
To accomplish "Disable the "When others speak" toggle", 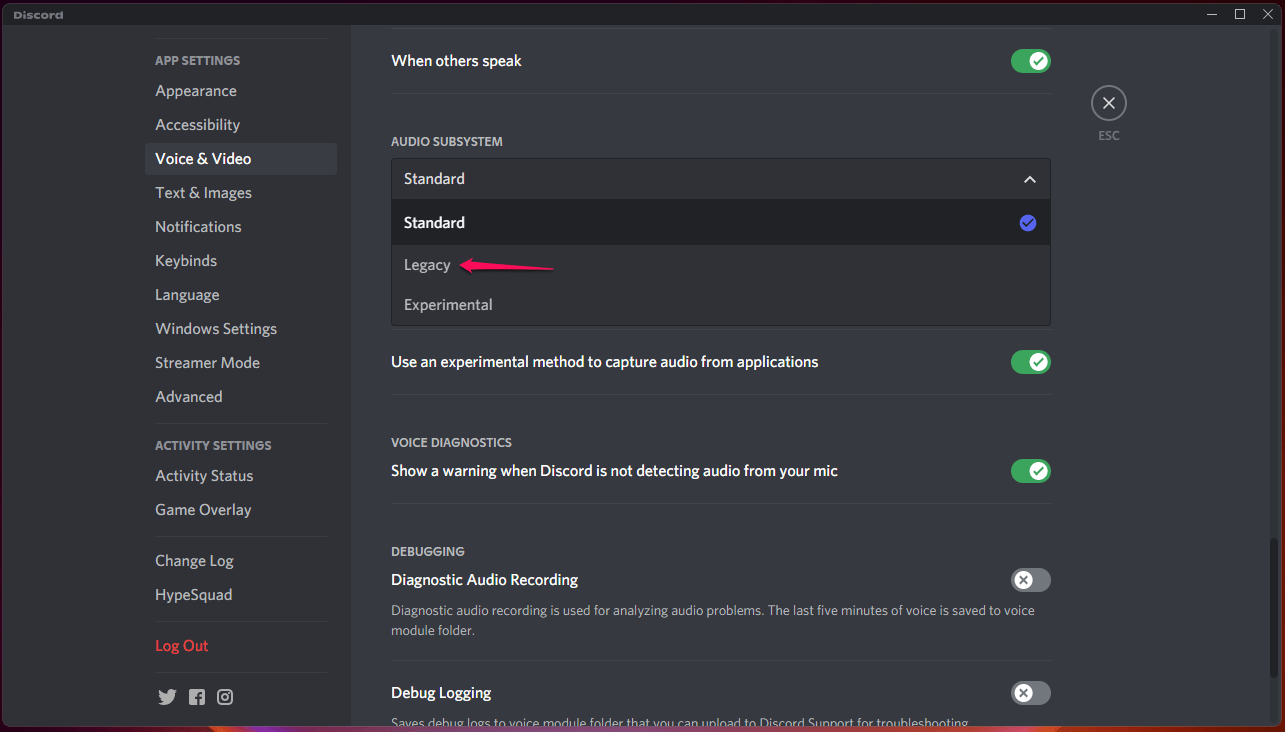I will click(1030, 61).
